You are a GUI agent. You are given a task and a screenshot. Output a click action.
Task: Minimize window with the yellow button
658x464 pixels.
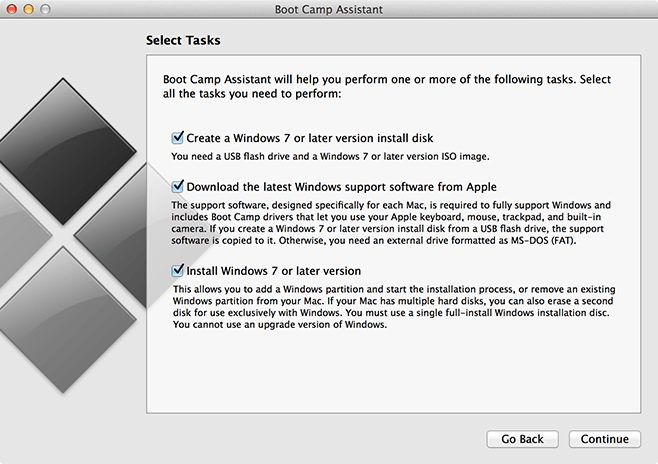click(29, 9)
